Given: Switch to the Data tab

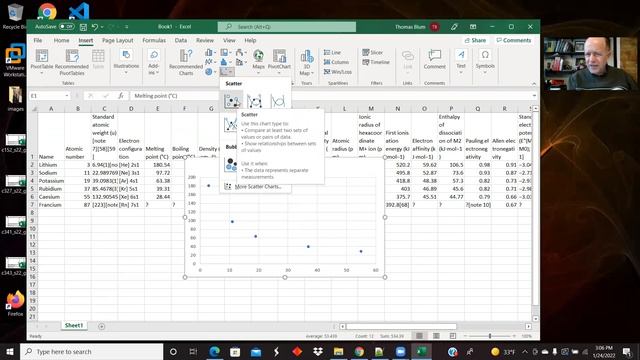Looking at the screenshot, I should point(181,40).
